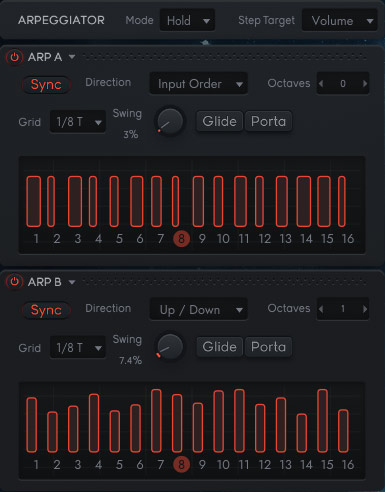The height and width of the screenshot is (492, 385).
Task: Select step number 5 in ARP B
Action: click(119, 464)
